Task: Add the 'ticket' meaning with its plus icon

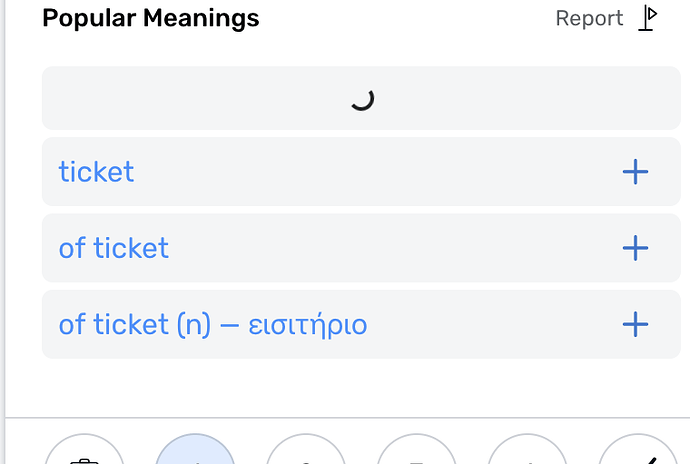Action: tap(635, 172)
